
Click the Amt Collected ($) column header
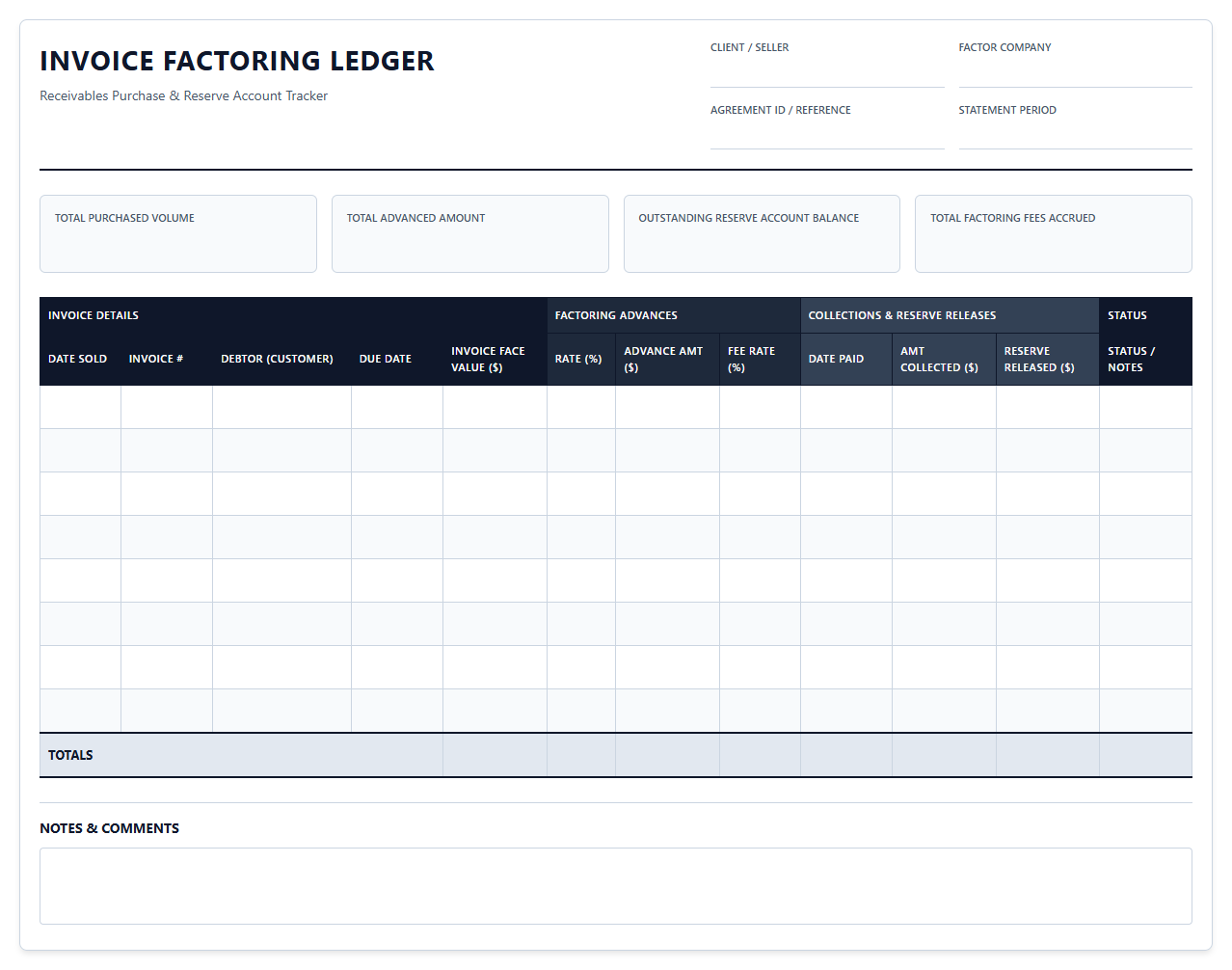[944, 359]
